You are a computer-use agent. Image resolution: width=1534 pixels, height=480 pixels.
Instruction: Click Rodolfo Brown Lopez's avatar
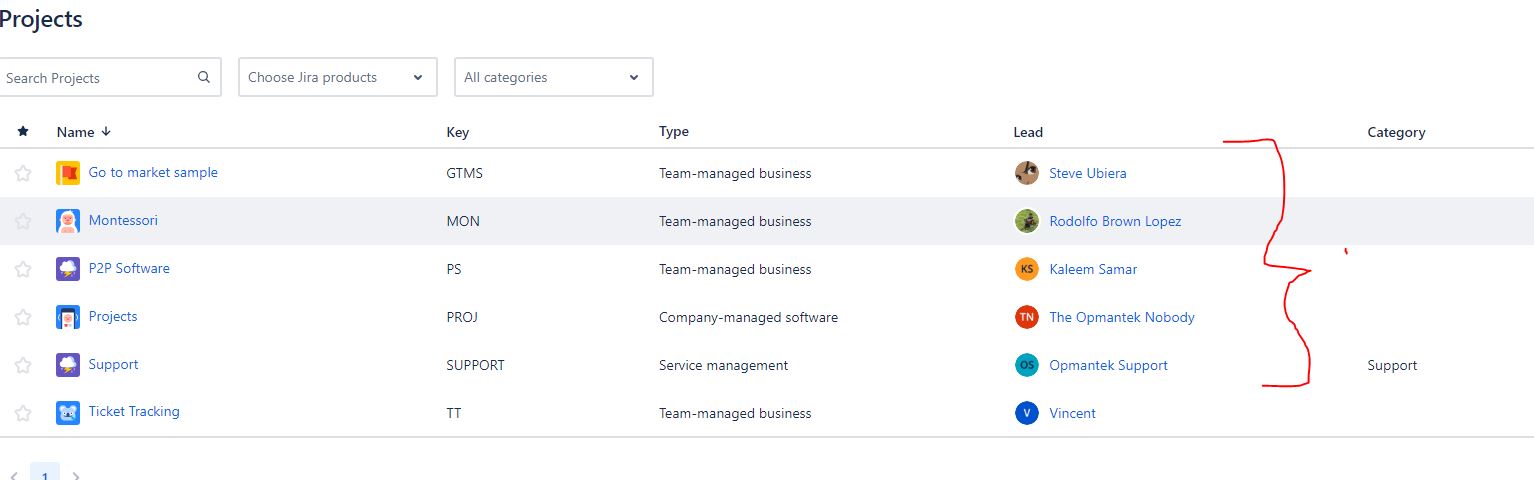[x=1027, y=221]
